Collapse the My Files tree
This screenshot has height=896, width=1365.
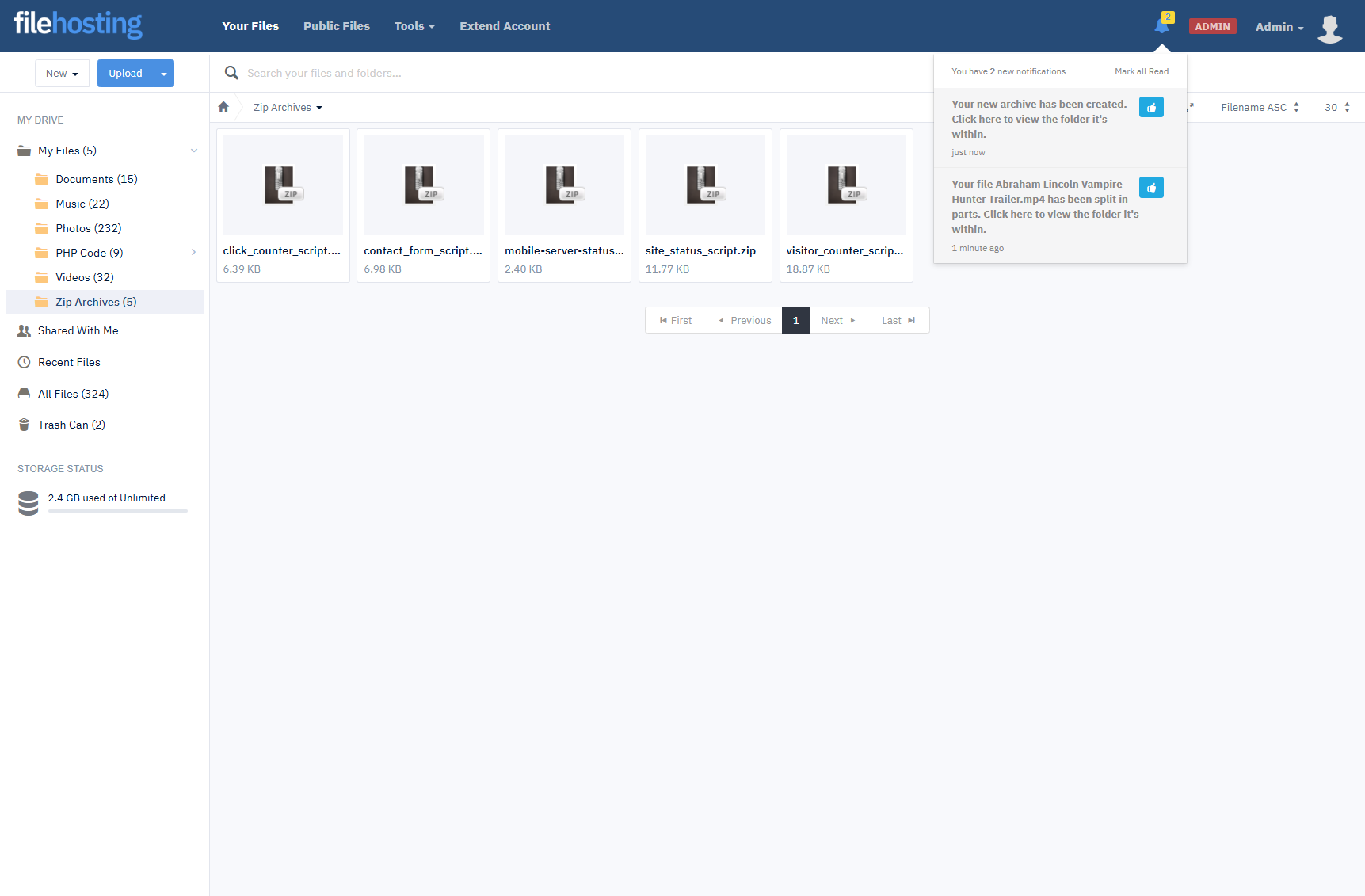(x=193, y=151)
